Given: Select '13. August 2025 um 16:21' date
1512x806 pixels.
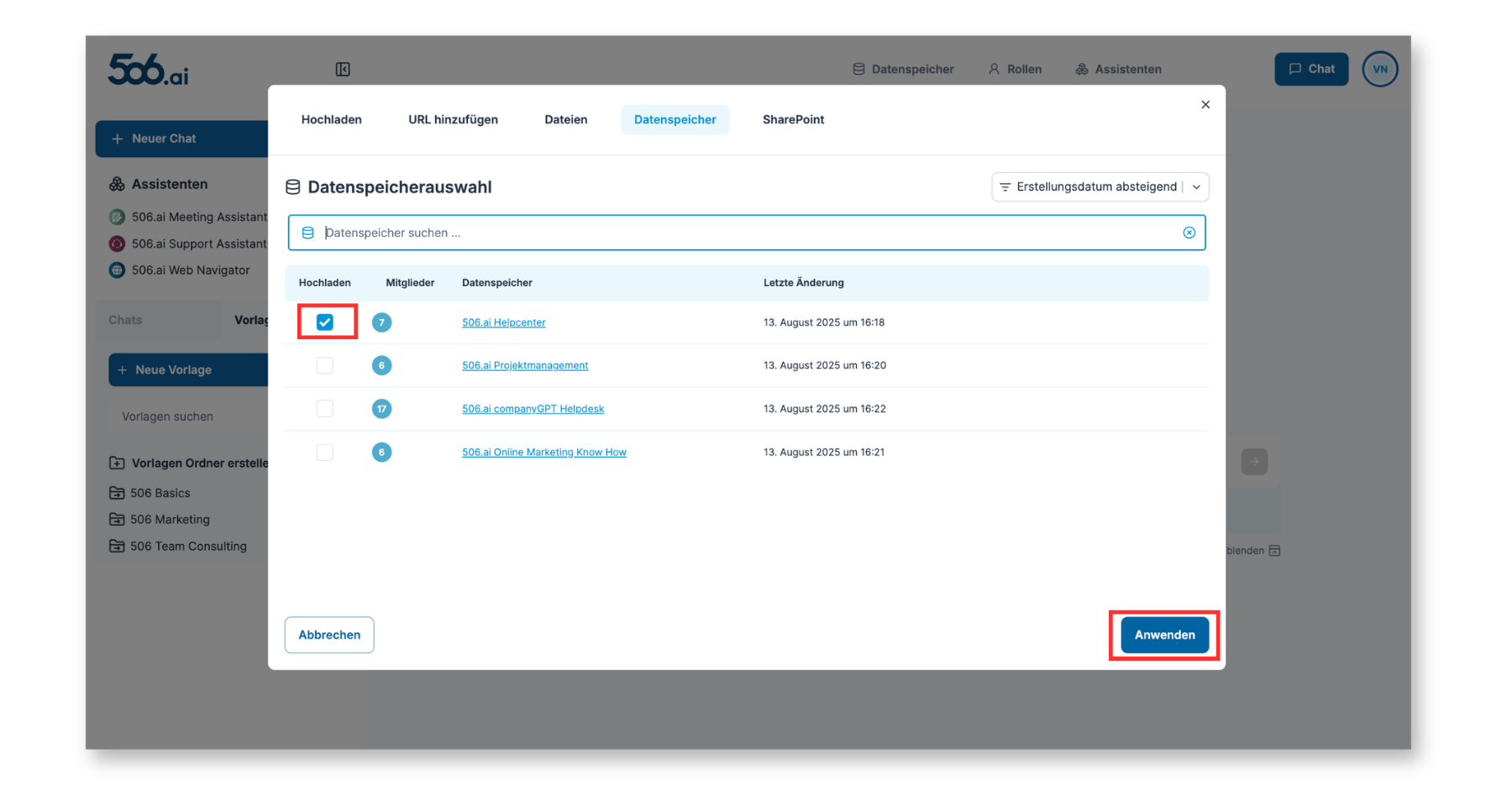Looking at the screenshot, I should click(x=824, y=453).
